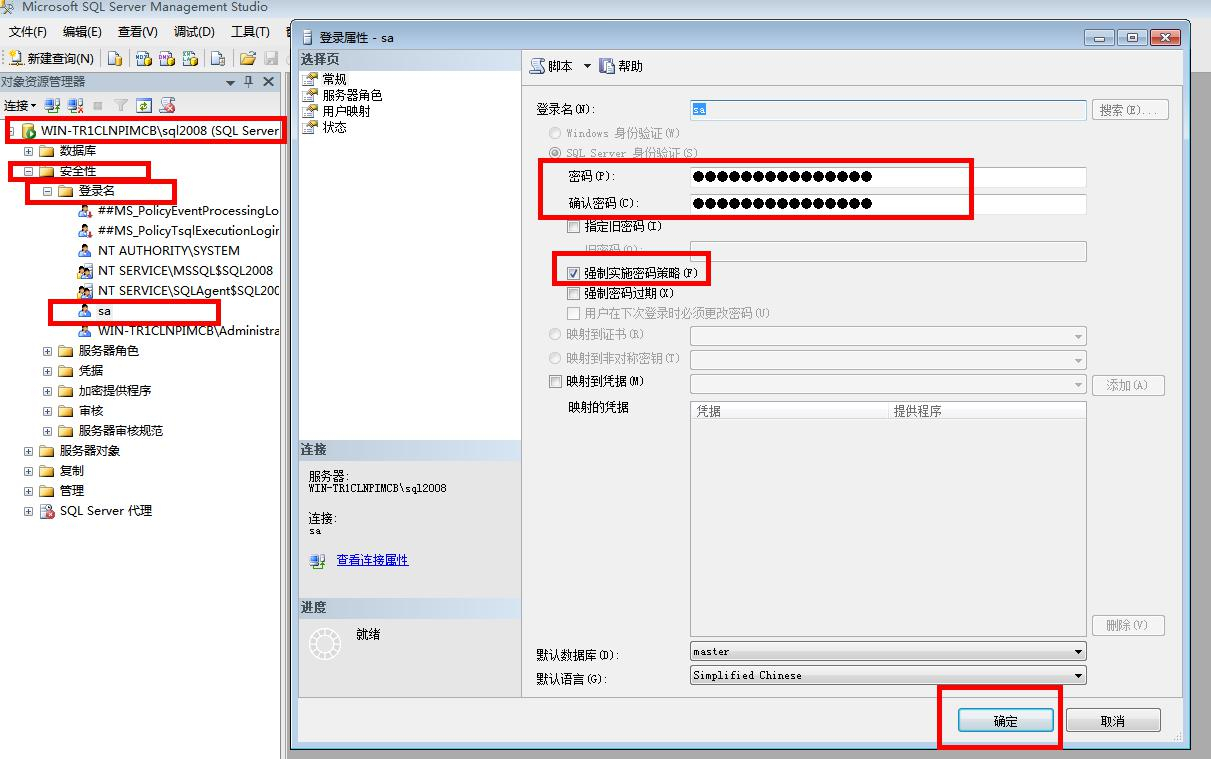1211x759 pixels.
Task: Toggle 强制实施密码策略 checkbox
Action: pyautogui.click(x=574, y=273)
